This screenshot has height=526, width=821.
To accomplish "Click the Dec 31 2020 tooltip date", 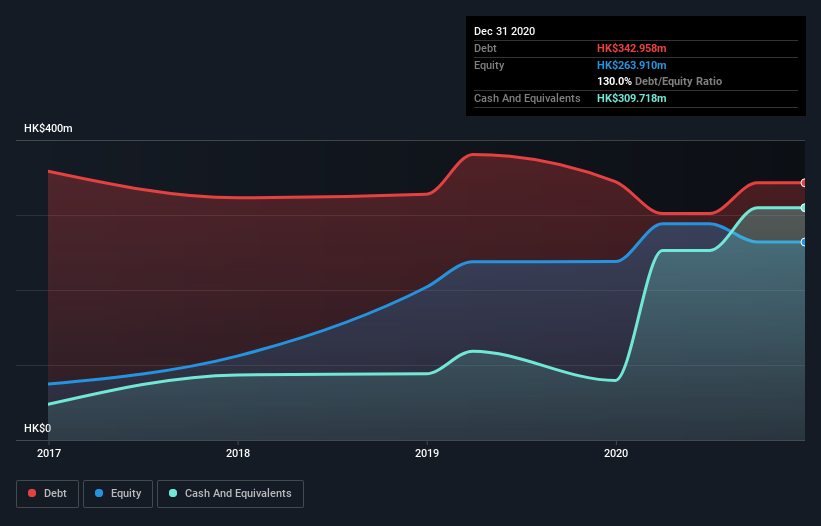I will click(504, 31).
